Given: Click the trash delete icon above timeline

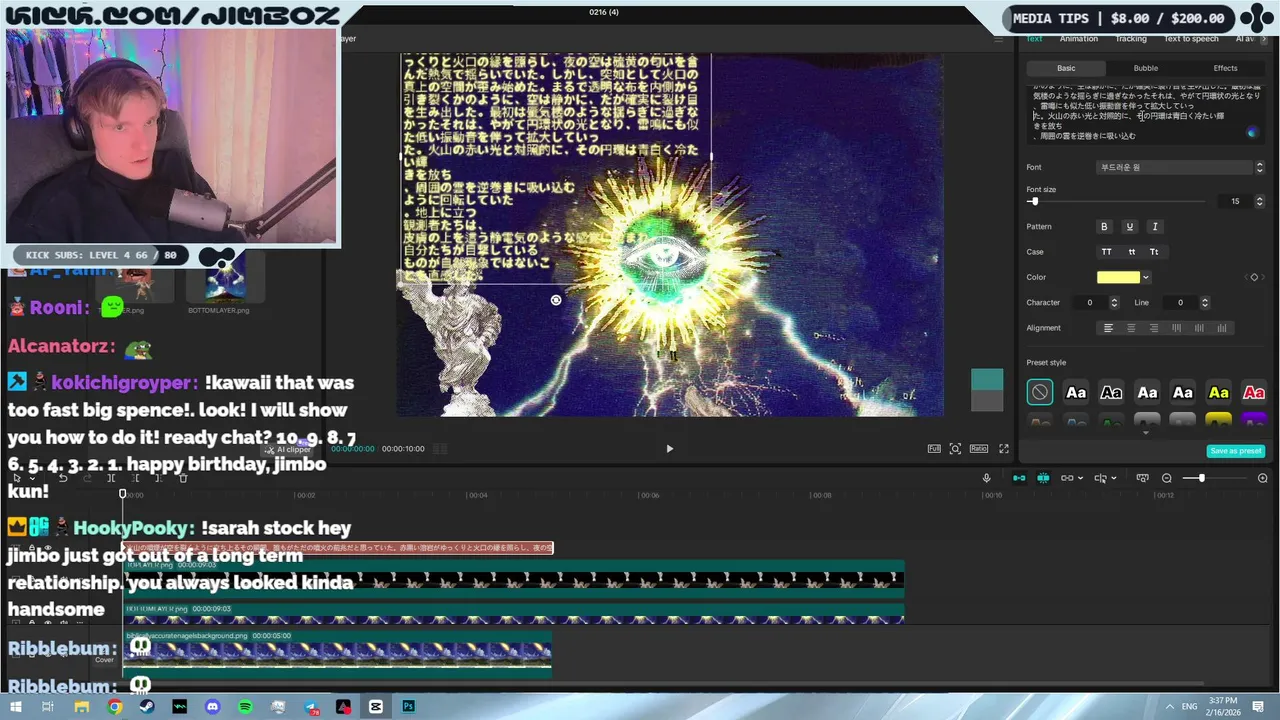Looking at the screenshot, I should (183, 478).
